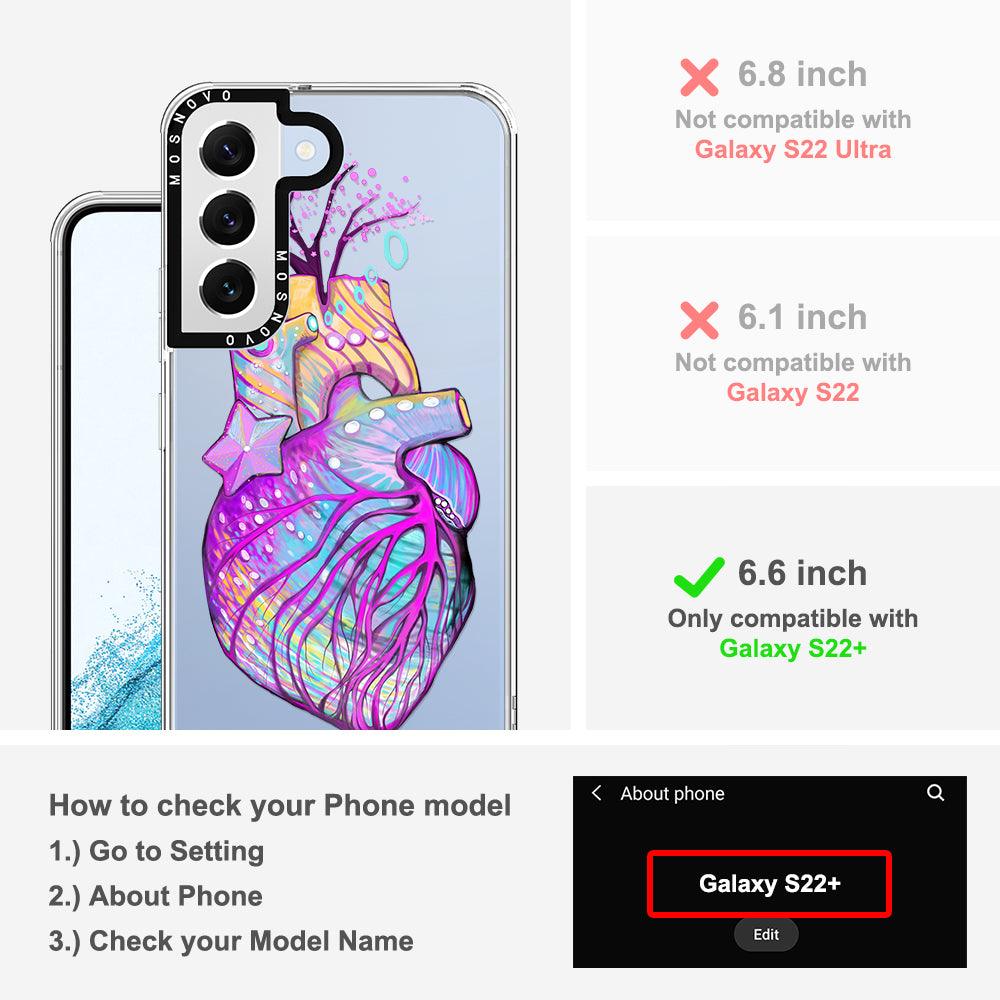This screenshot has height=1000, width=1000.
Task: Click the Edit button under the model name
Action: click(766, 934)
